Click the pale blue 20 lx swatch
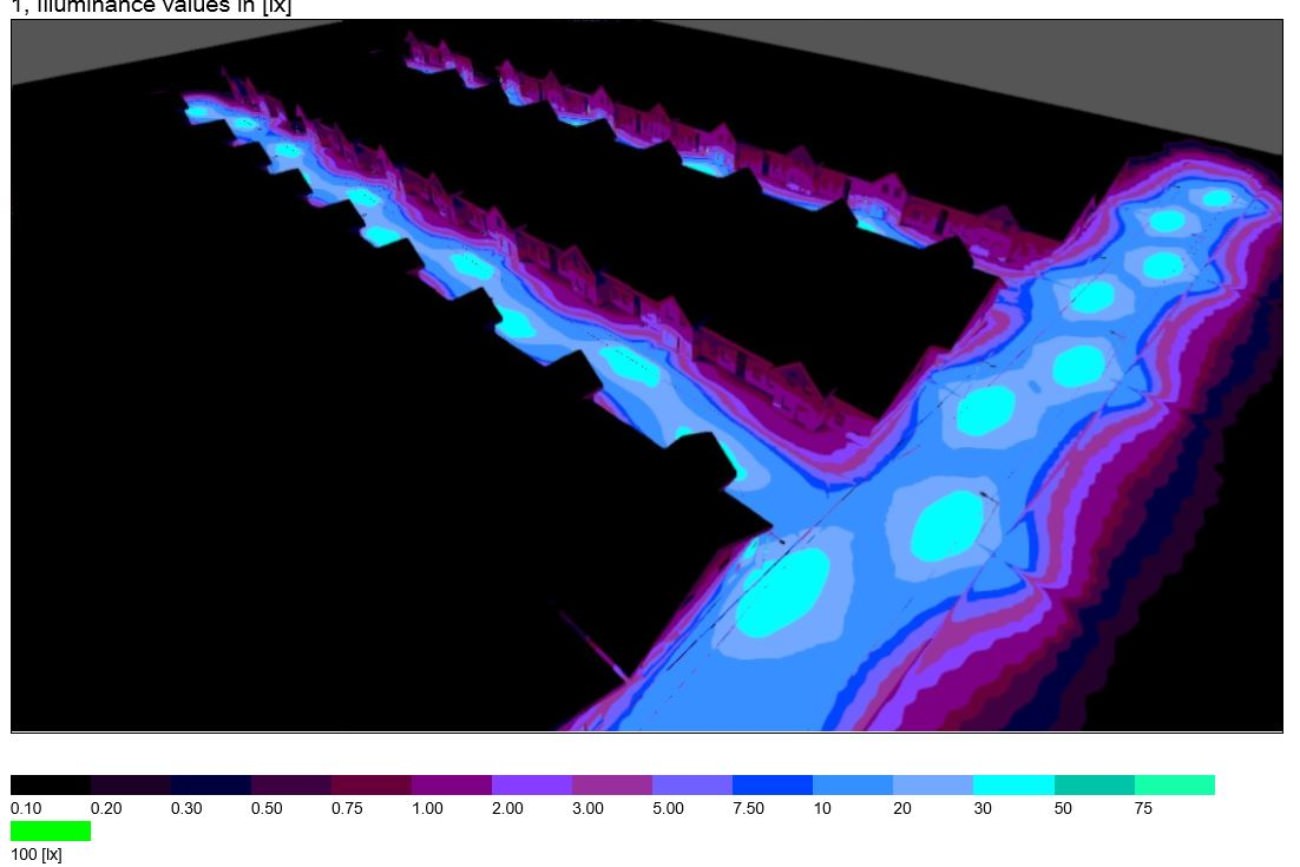This screenshot has width=1300, height=867. pos(933,785)
